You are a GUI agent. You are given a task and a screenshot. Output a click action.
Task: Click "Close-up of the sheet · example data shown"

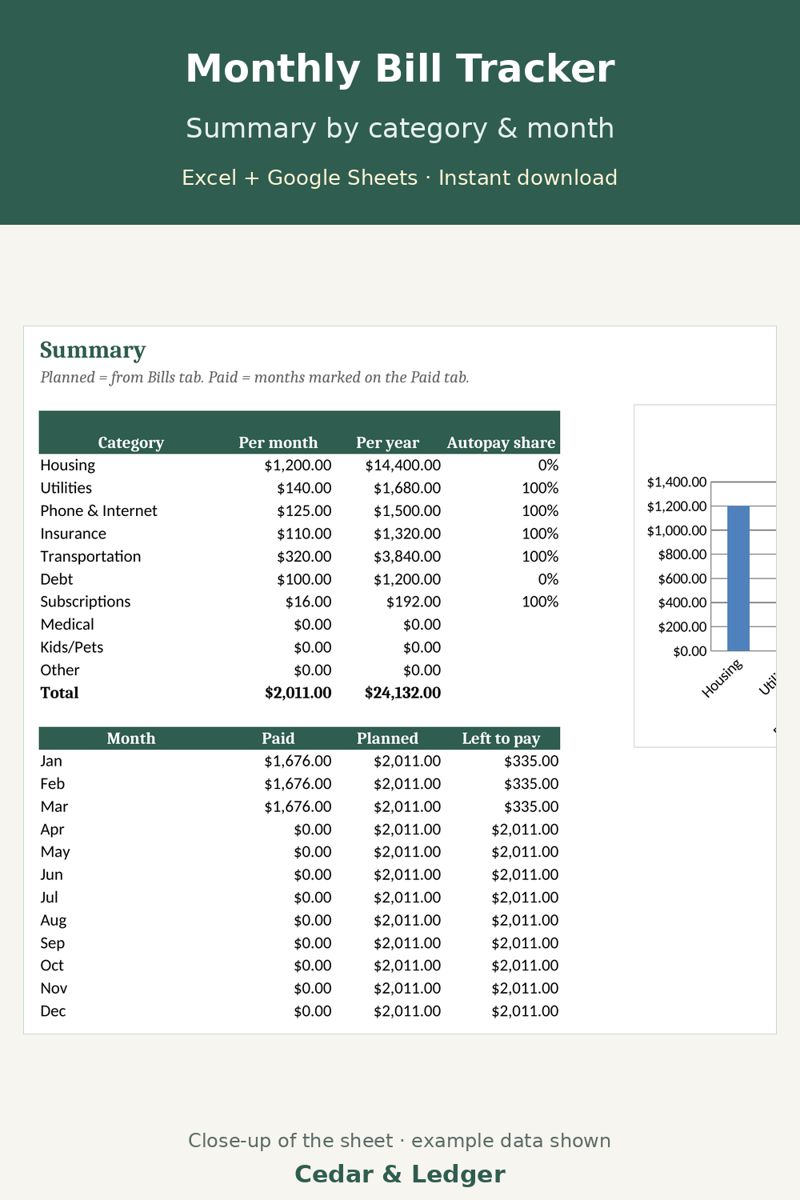(400, 1141)
